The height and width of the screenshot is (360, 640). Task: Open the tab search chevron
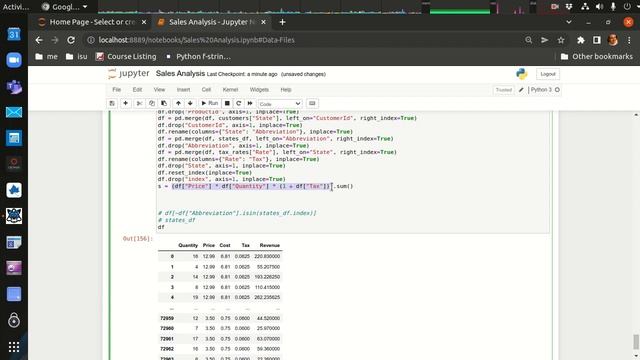[x=569, y=22]
